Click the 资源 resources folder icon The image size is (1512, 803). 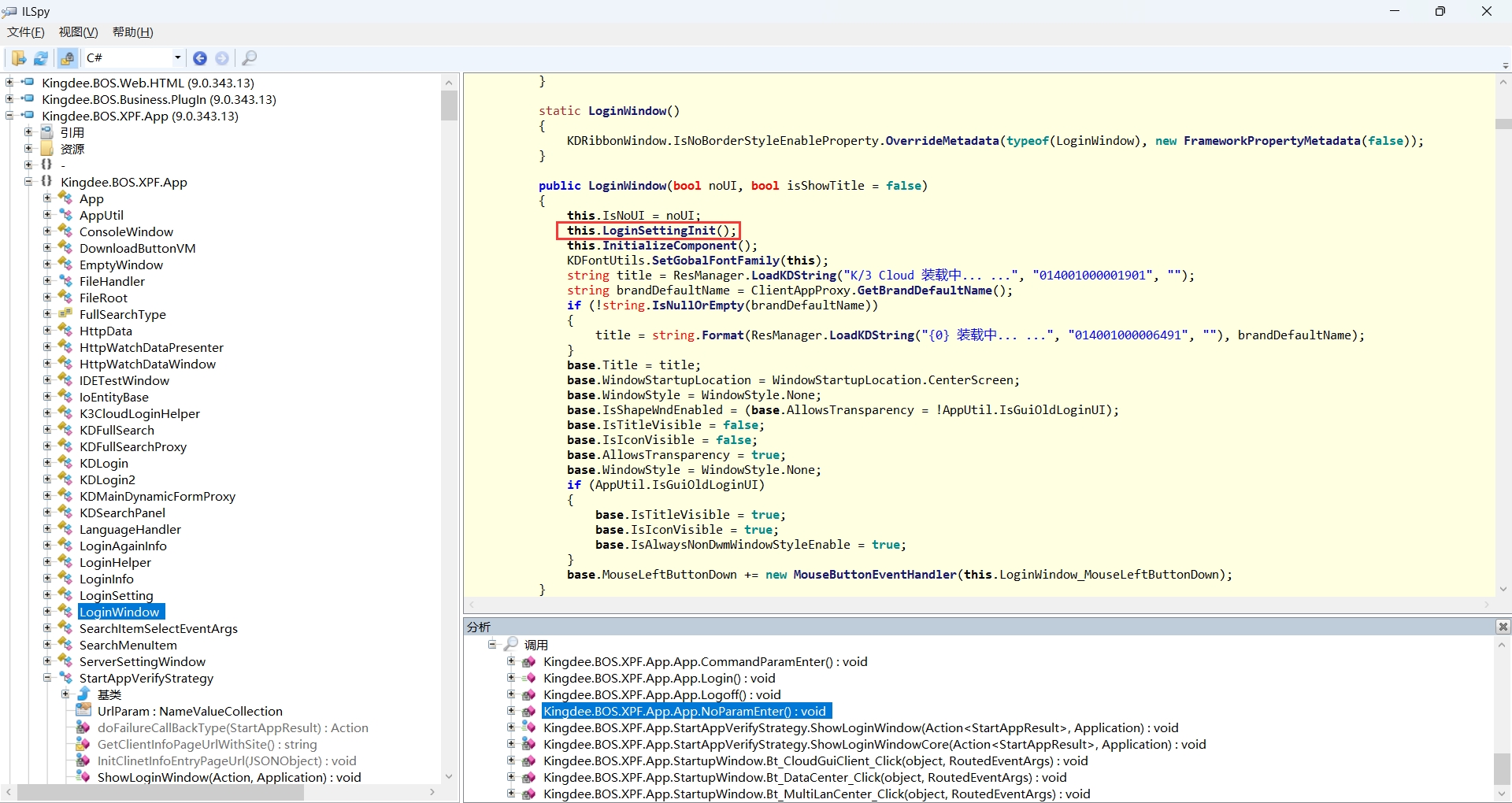click(47, 149)
